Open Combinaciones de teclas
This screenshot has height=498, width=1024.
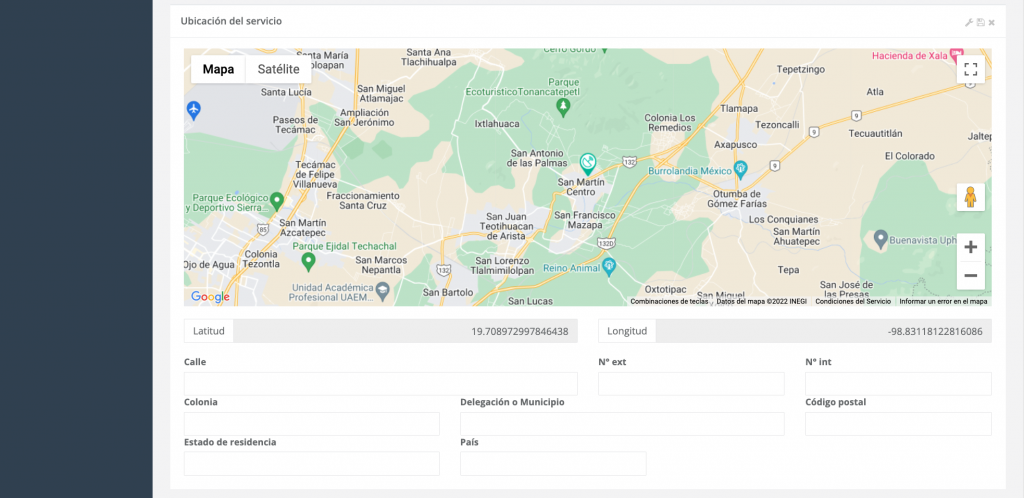[669, 302]
